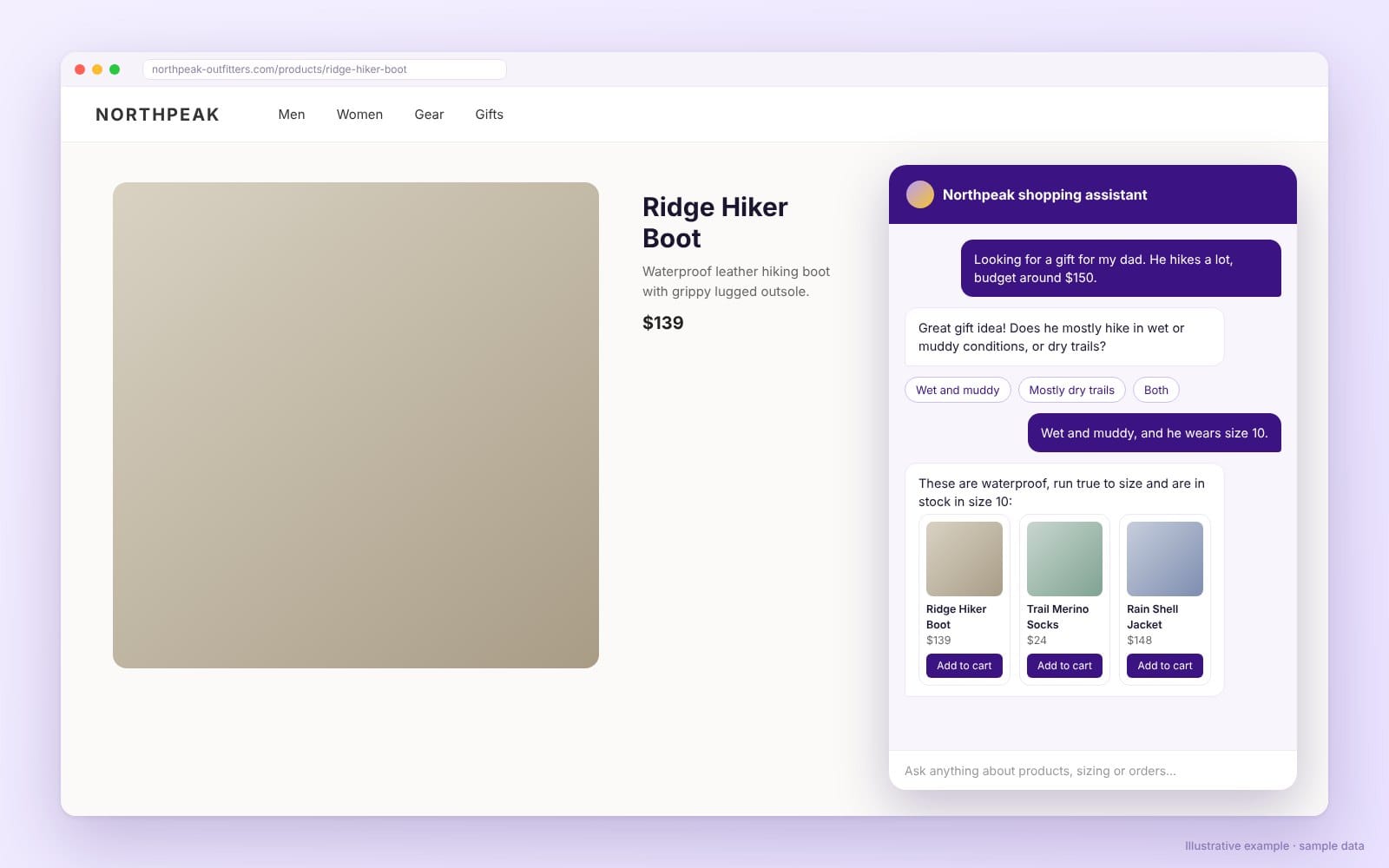
Task: Click the Ridge Hiker Boot thumbnail in chat
Action: tap(964, 559)
